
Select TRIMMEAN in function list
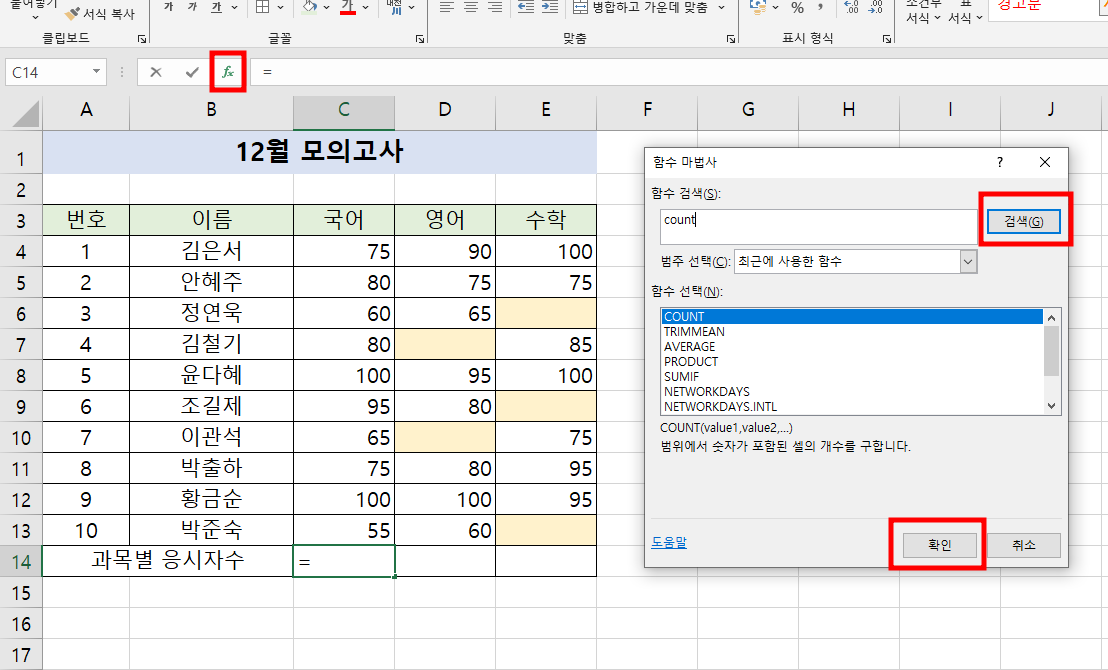click(851, 331)
